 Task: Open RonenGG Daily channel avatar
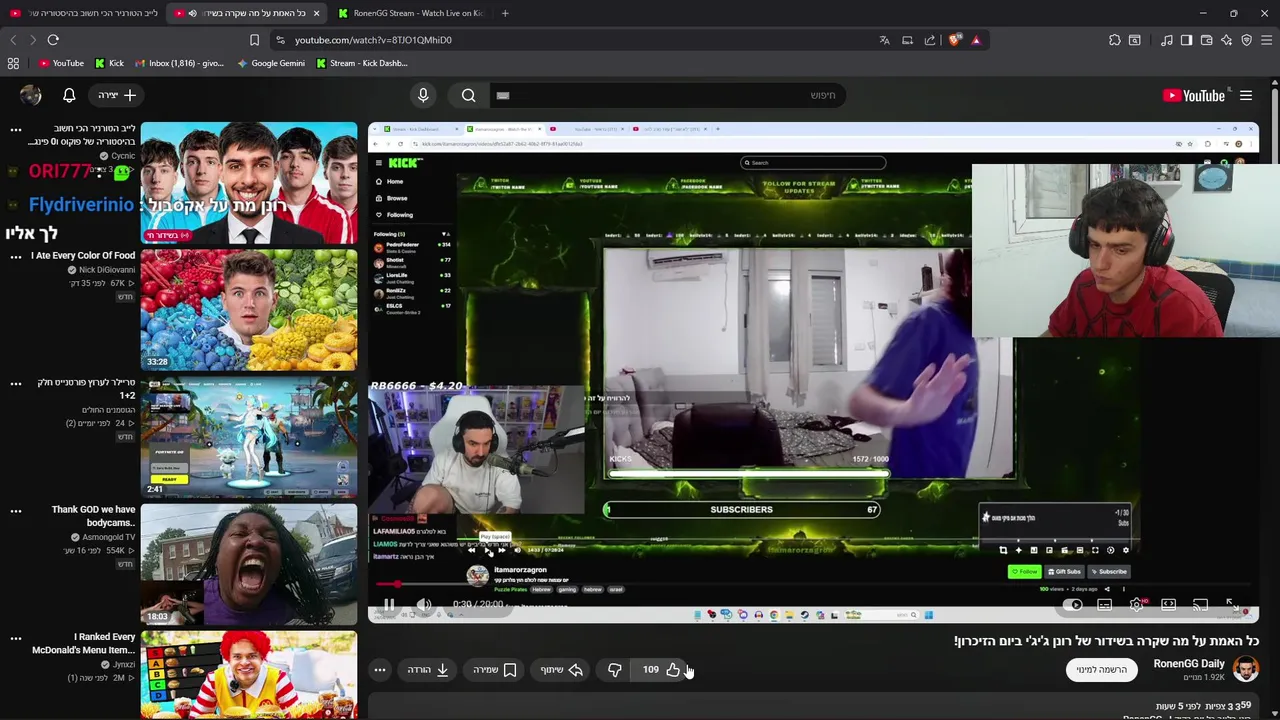(1246, 669)
